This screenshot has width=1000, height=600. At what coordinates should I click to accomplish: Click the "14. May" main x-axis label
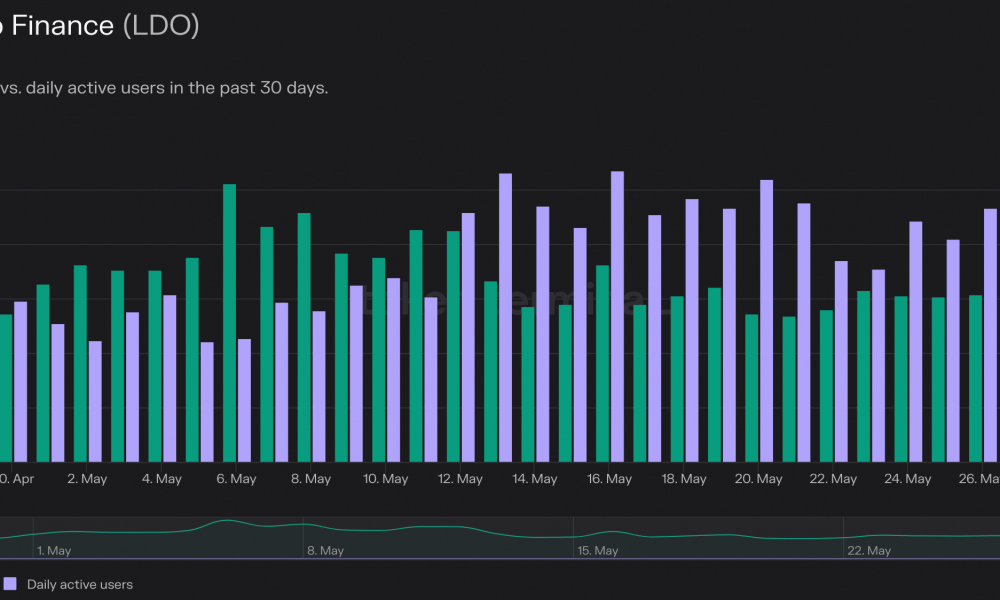click(535, 479)
